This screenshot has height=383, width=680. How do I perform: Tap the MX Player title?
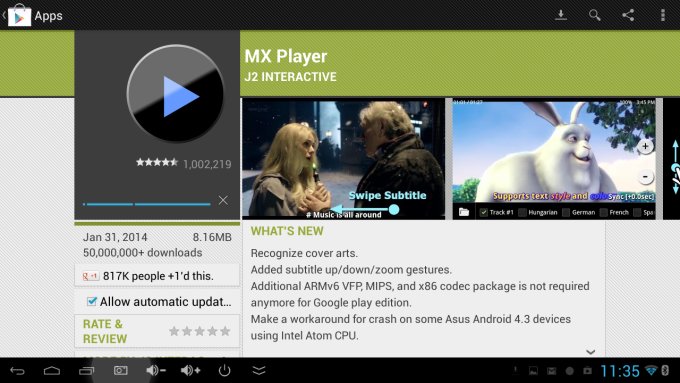click(x=286, y=56)
